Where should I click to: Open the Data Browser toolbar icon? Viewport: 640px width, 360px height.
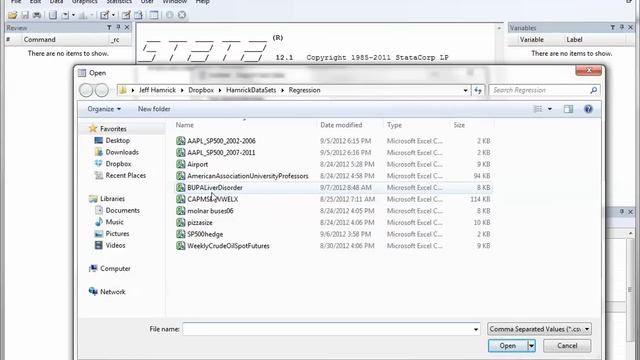click(138, 15)
